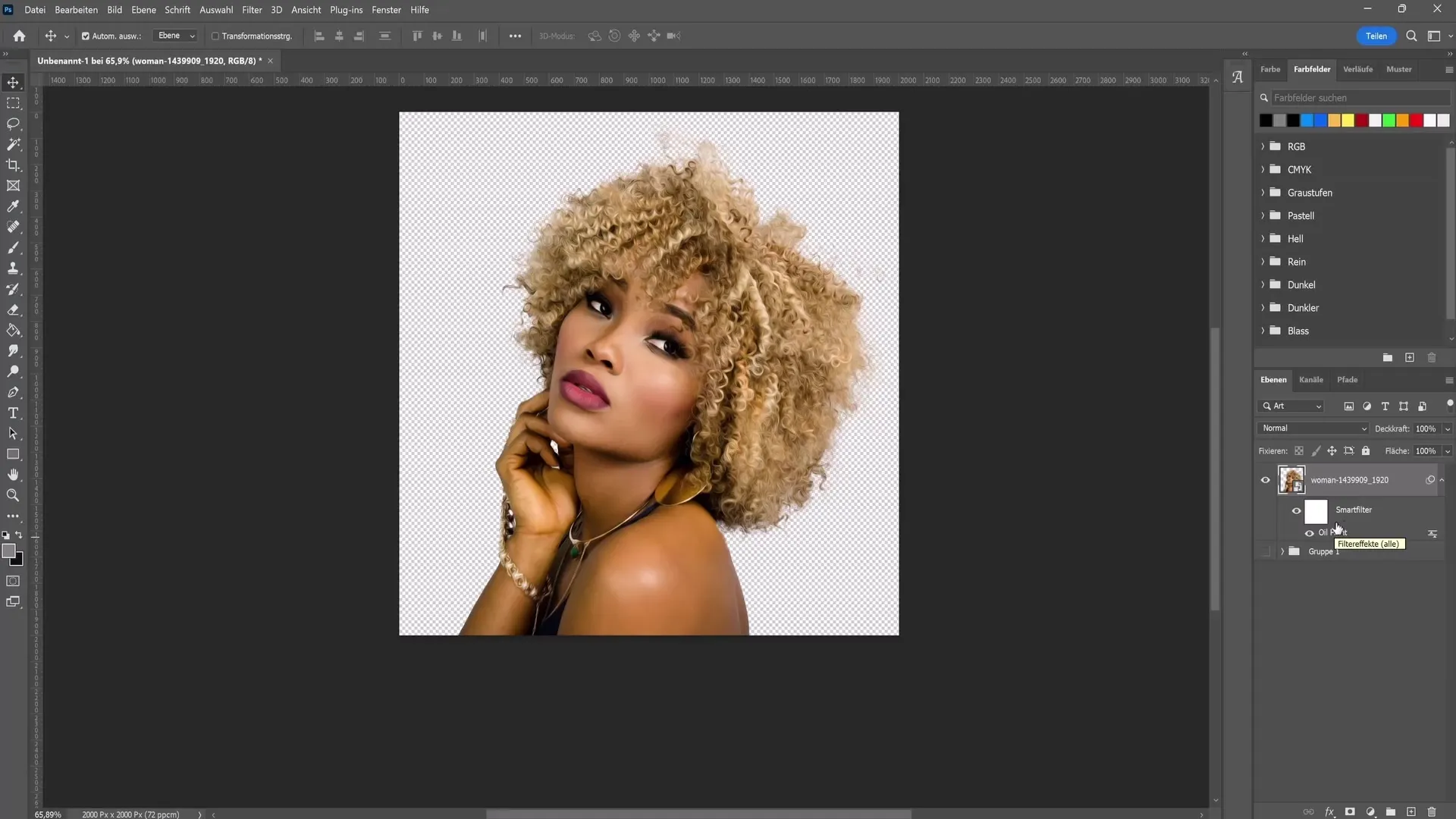Viewport: 1456px width, 819px height.
Task: Expand the RGB color swatch folder
Action: point(1263,146)
